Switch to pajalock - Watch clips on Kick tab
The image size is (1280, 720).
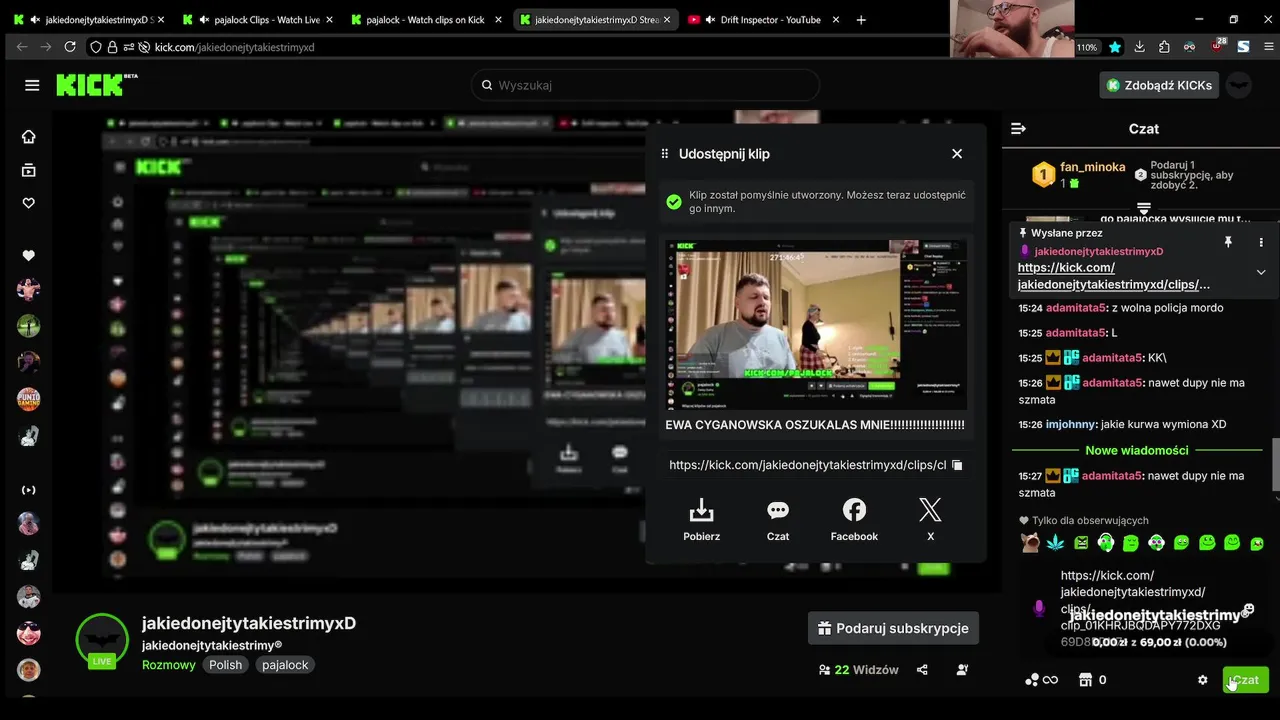(x=426, y=19)
